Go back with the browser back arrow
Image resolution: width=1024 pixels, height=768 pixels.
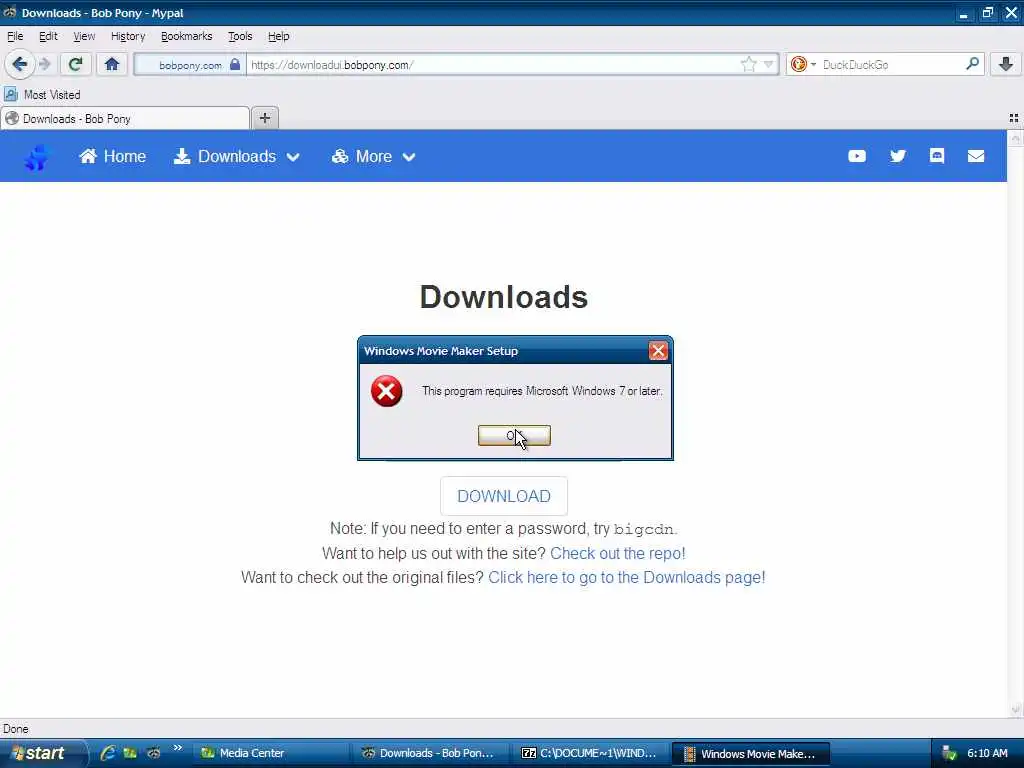point(19,64)
